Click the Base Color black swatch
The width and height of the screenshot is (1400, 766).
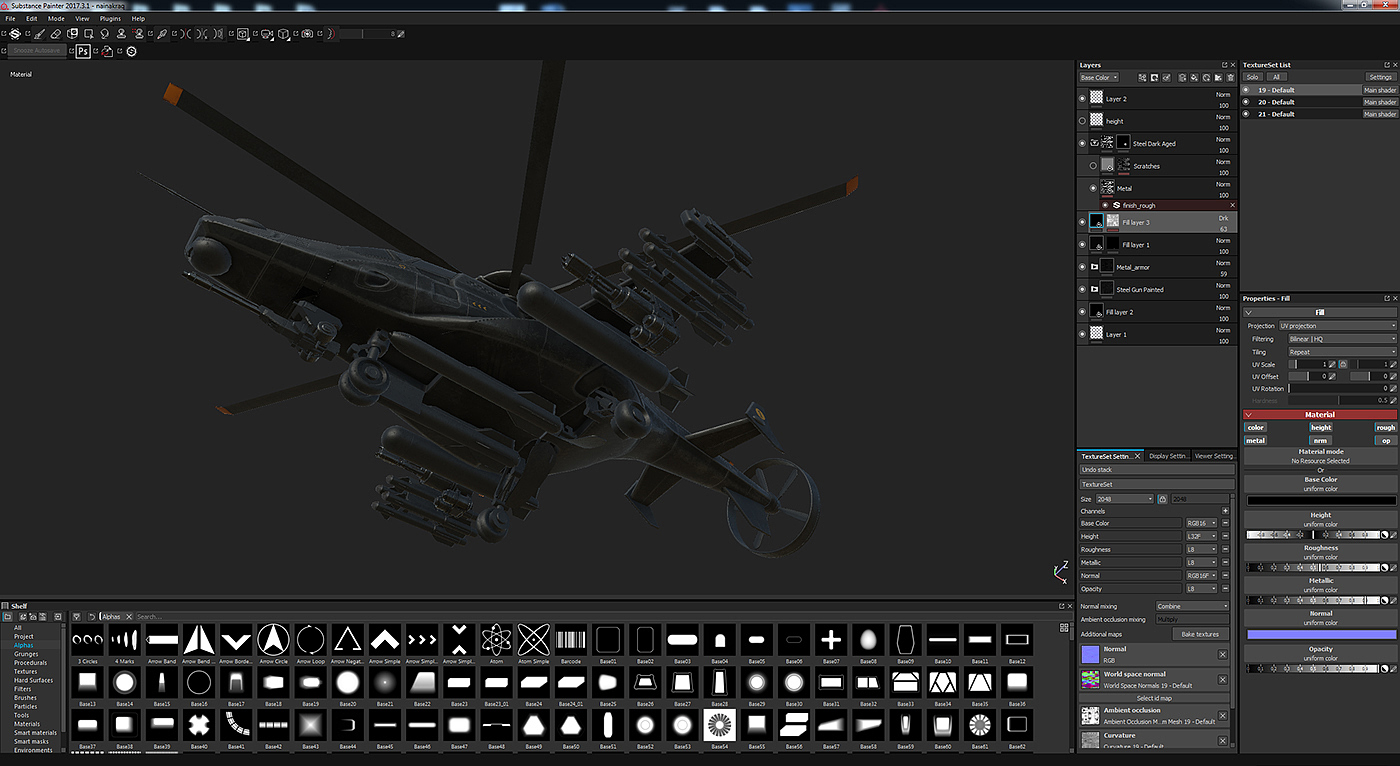1320,500
